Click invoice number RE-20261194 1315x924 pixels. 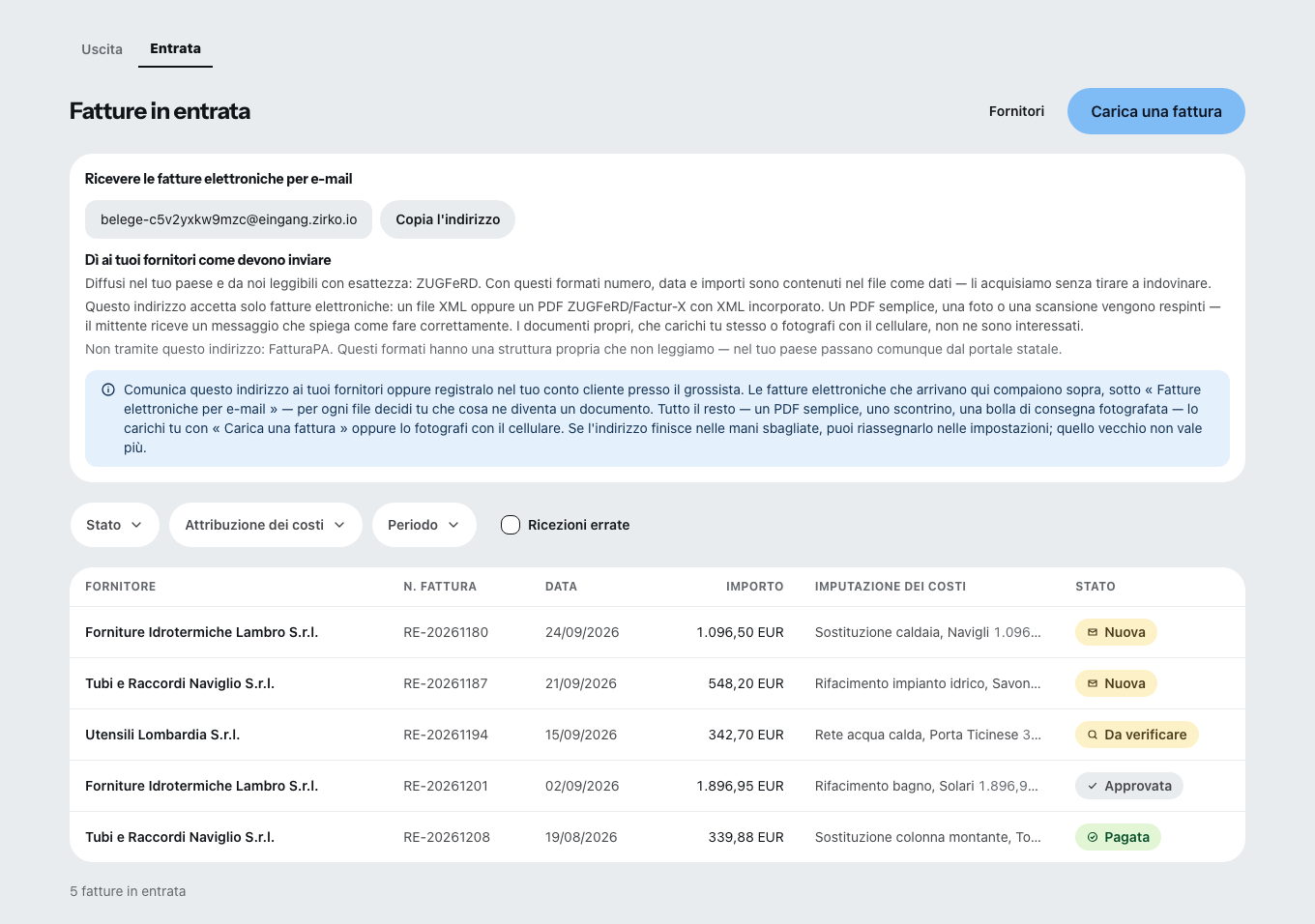[446, 735]
